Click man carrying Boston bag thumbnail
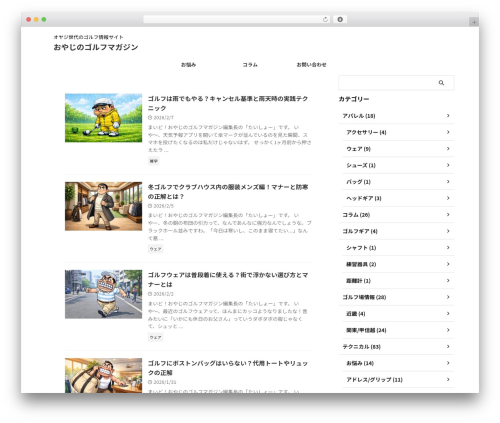Image resolution: width=500 pixels, height=423 pixels. (x=103, y=375)
